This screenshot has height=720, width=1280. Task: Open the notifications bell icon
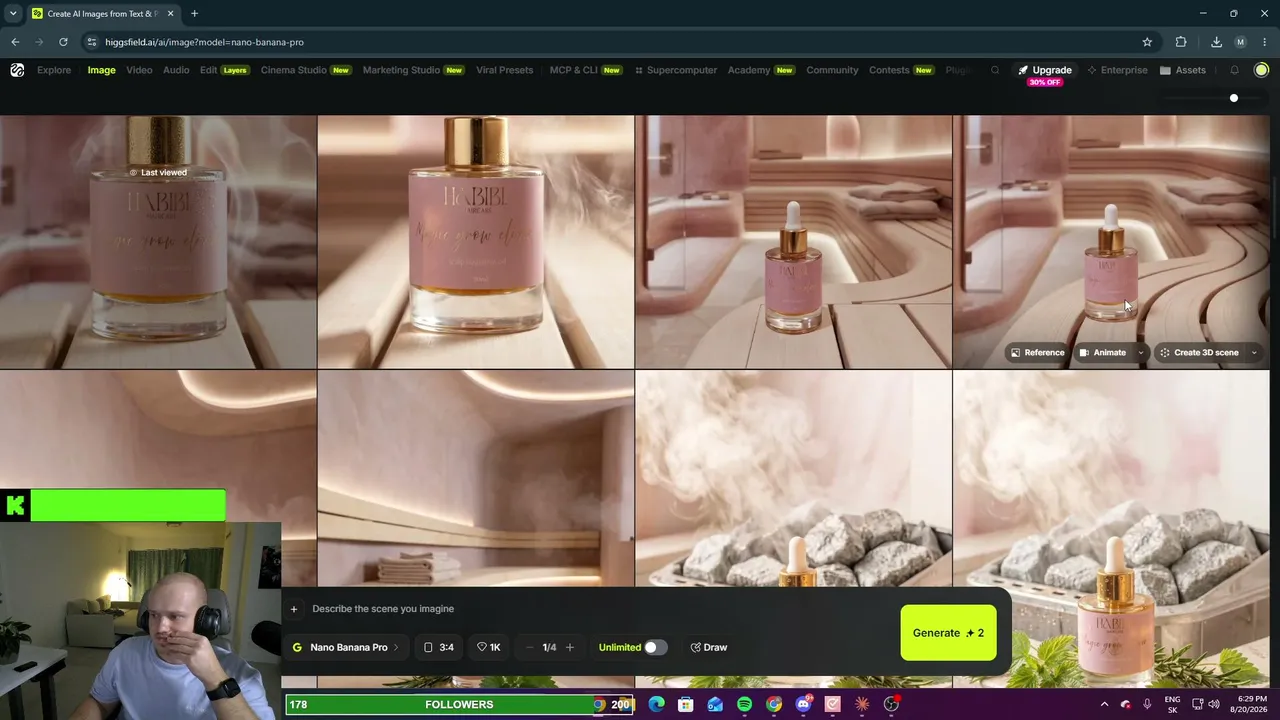click(1234, 70)
